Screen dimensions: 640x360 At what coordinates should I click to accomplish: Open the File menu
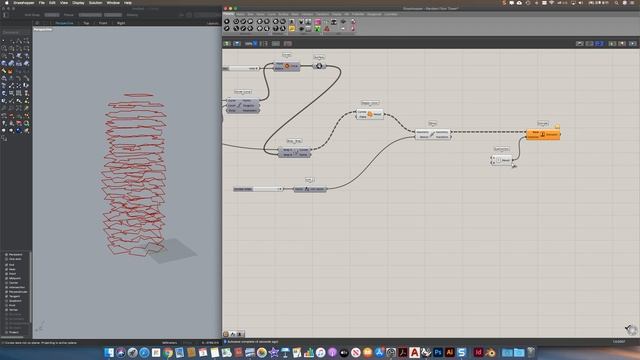pos(42,2)
